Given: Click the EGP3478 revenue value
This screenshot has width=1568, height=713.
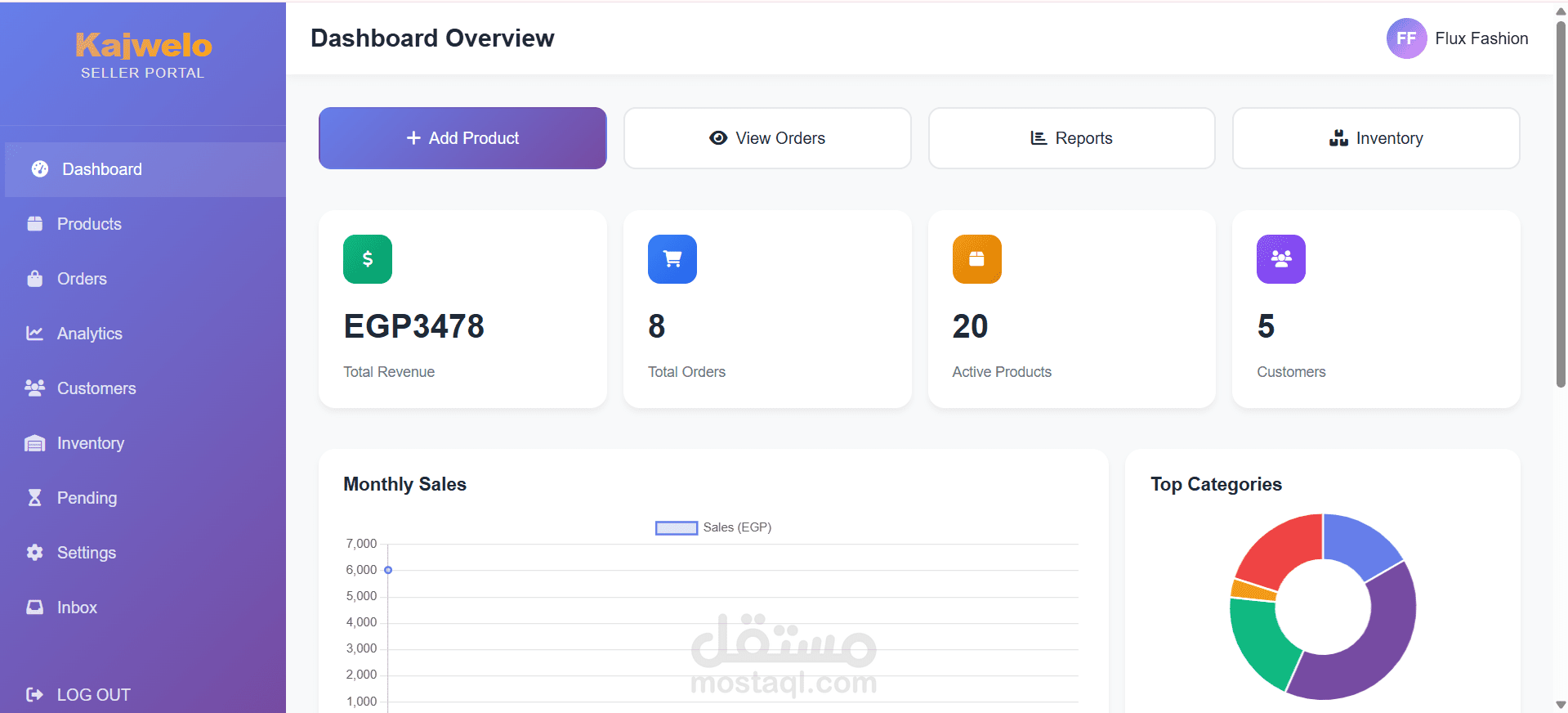Looking at the screenshot, I should [413, 326].
